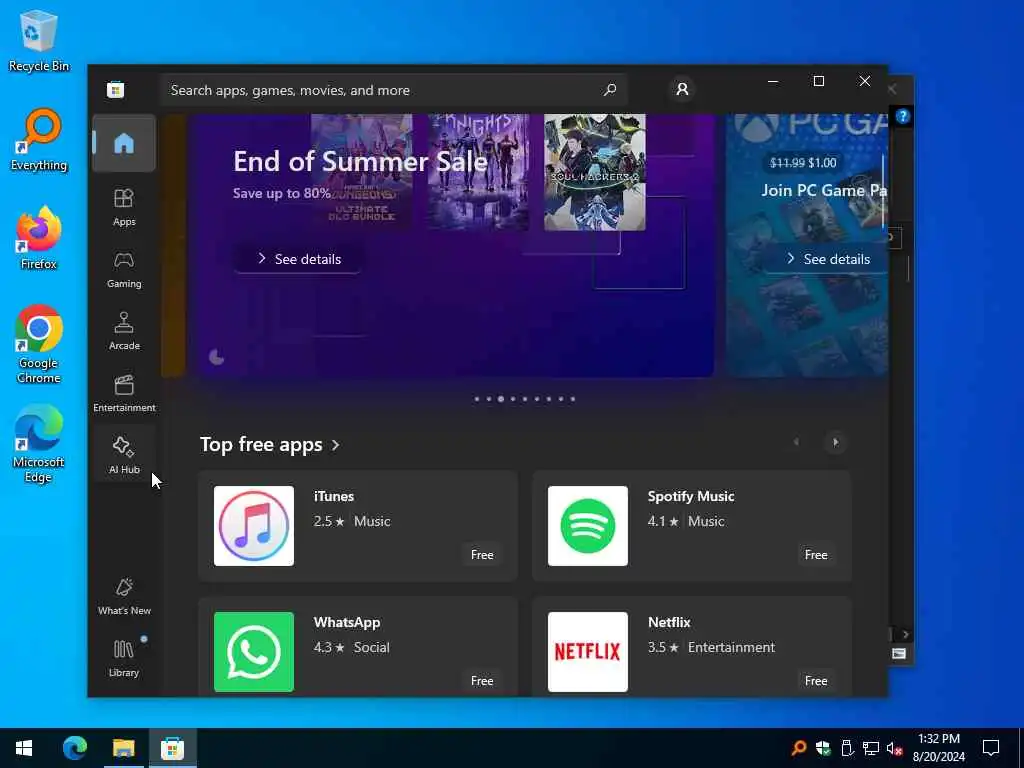1024x768 pixels.
Task: Show next Top free apps page arrow
Action: coord(835,442)
